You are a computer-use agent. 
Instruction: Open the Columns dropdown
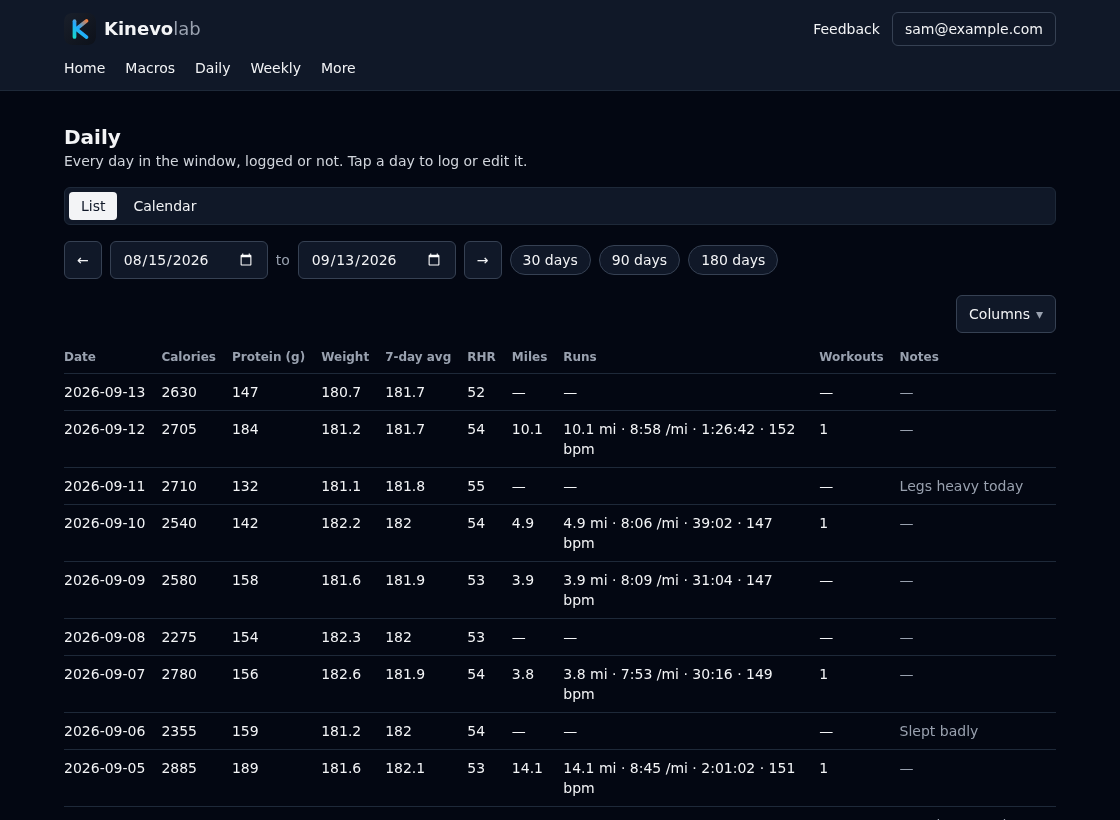(x=1006, y=314)
